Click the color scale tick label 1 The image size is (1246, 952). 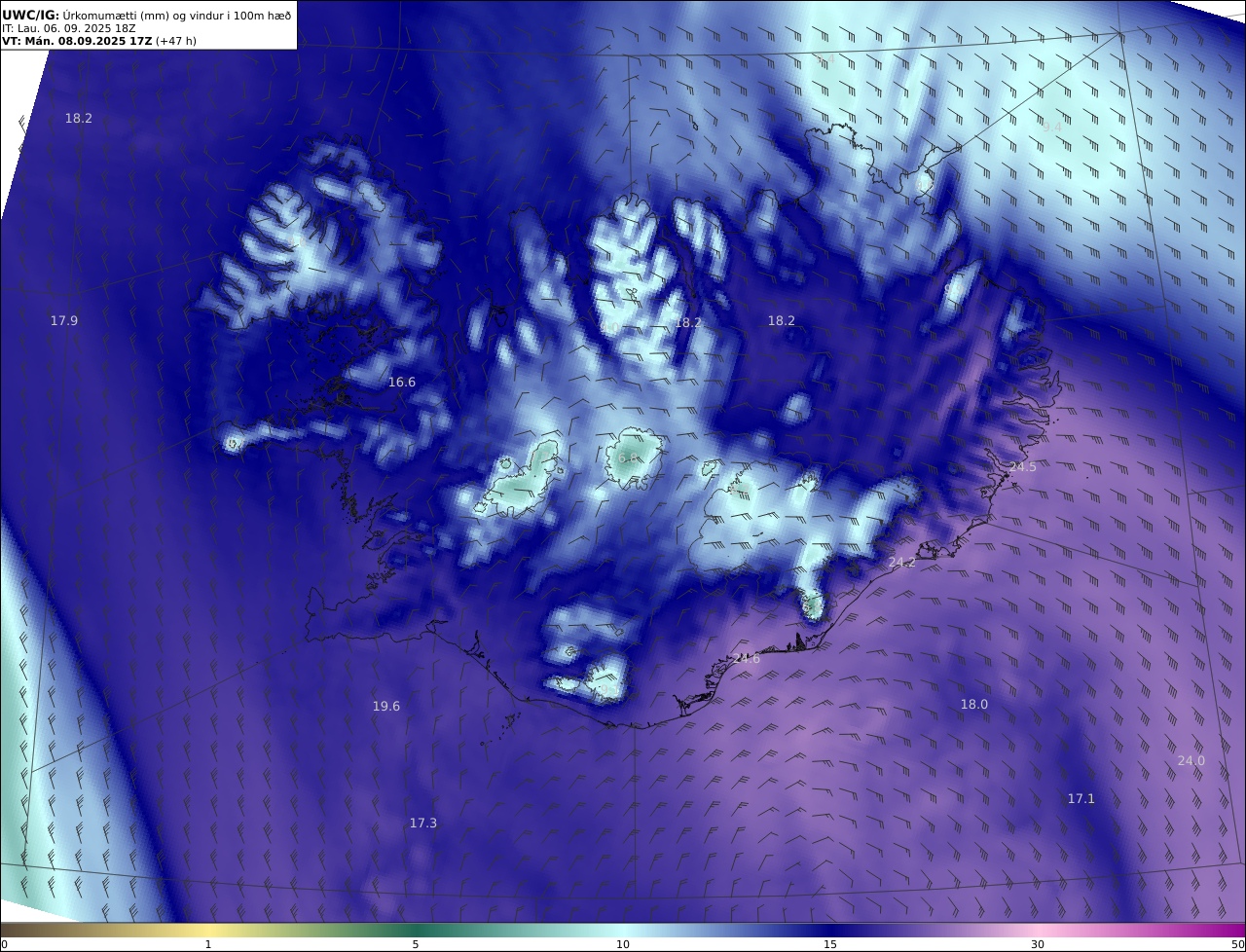pyautogui.click(x=208, y=944)
